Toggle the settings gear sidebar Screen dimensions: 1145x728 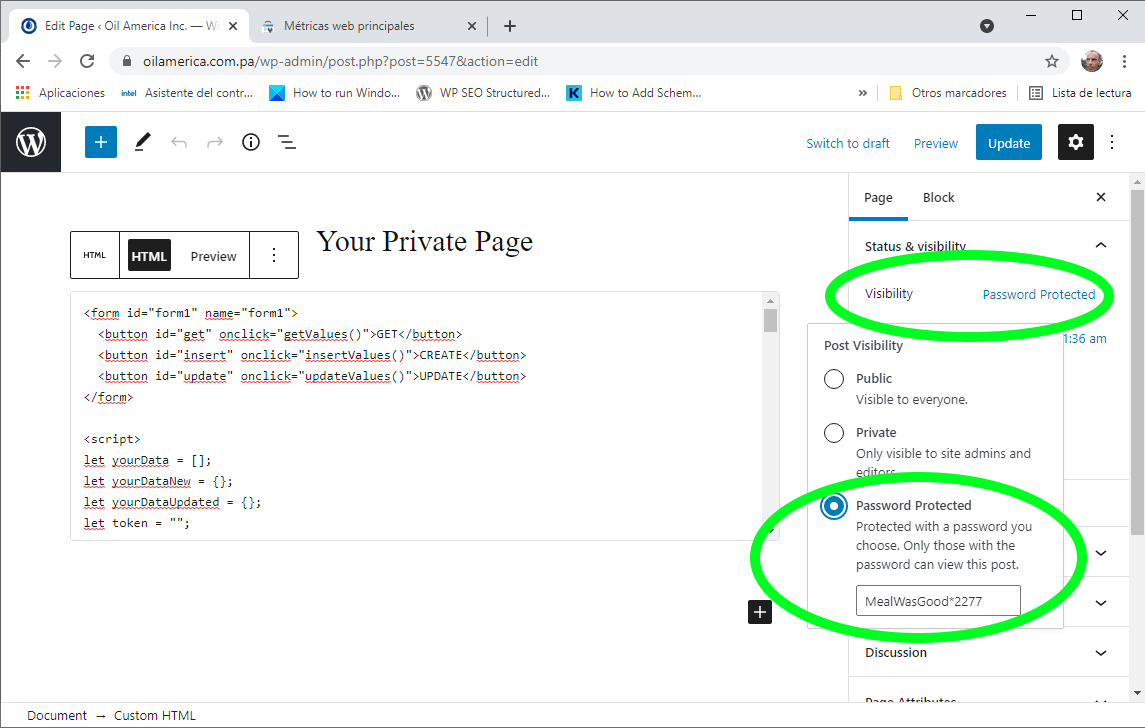pos(1076,142)
